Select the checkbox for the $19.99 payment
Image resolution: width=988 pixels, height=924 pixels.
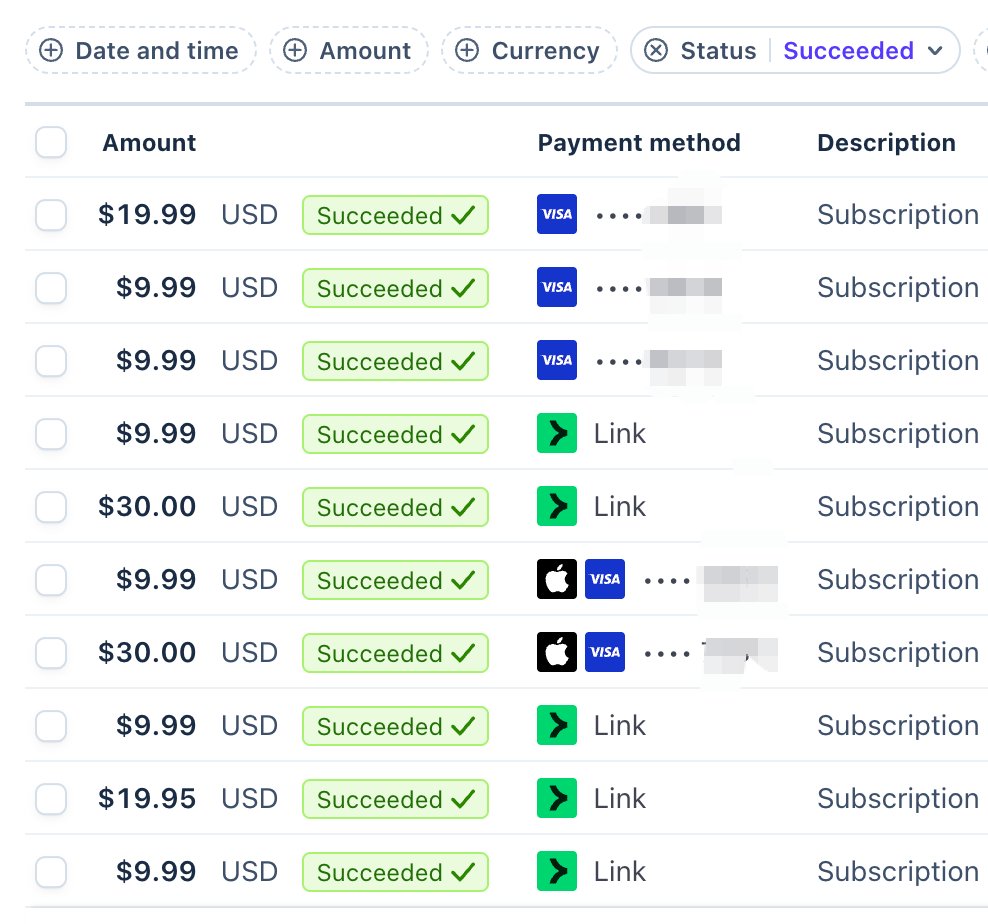pos(51,215)
